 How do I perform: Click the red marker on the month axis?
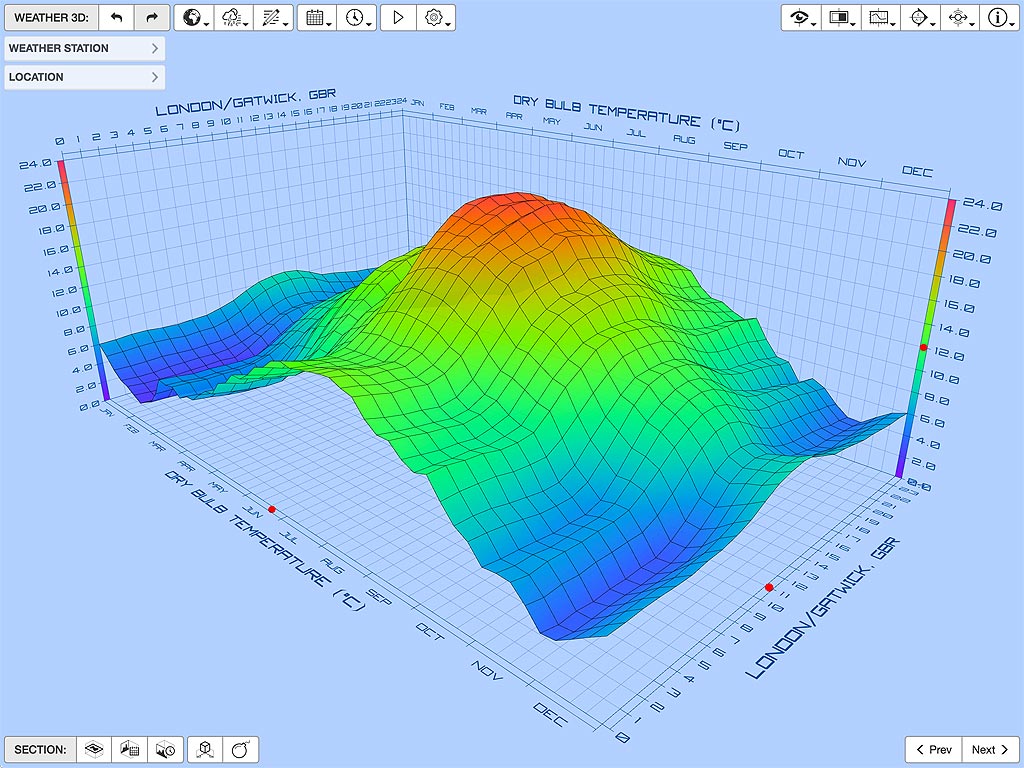point(272,509)
